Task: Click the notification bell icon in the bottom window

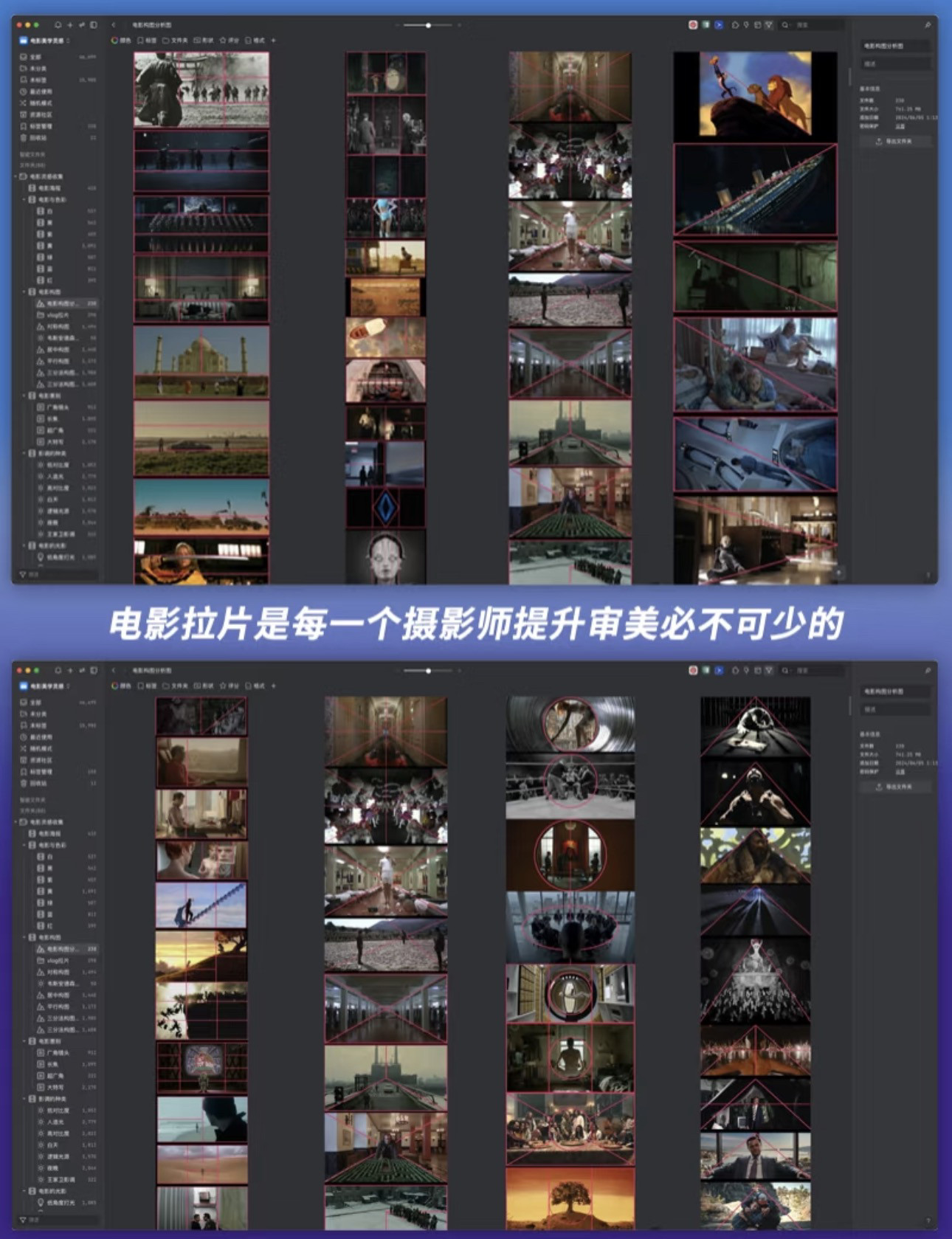Action: (x=58, y=671)
